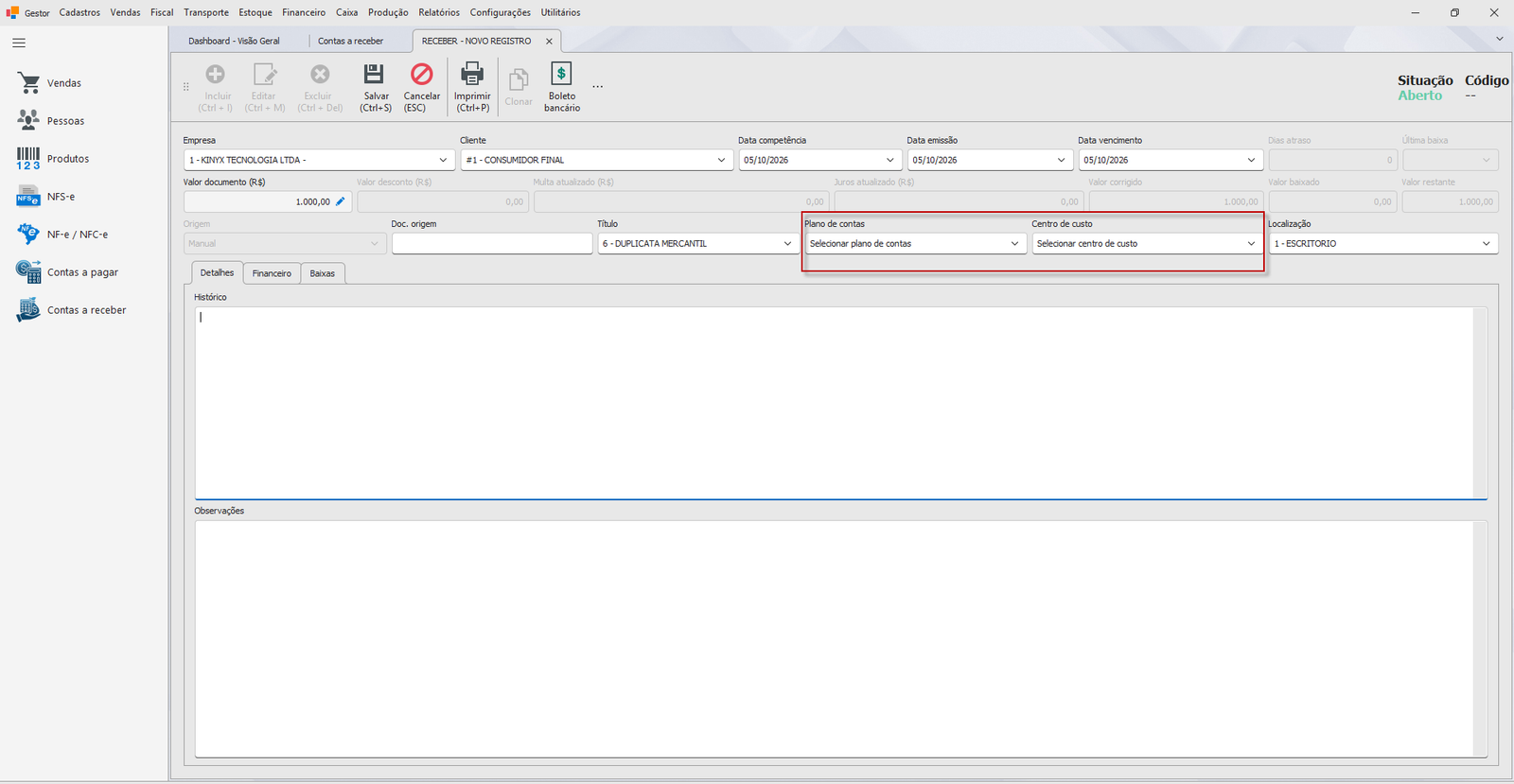Open Contas a pagar from the sidebar
Viewport: 1514px width, 784px height.
67,272
